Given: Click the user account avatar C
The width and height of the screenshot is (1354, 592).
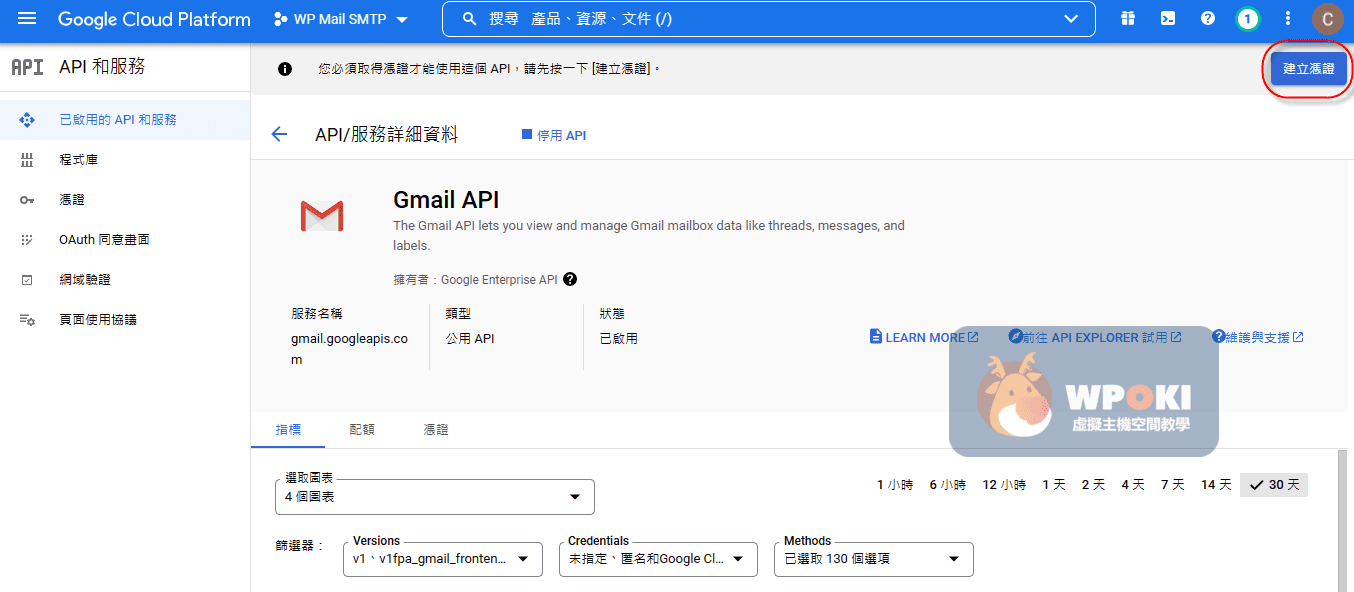Looking at the screenshot, I should click(x=1327, y=19).
